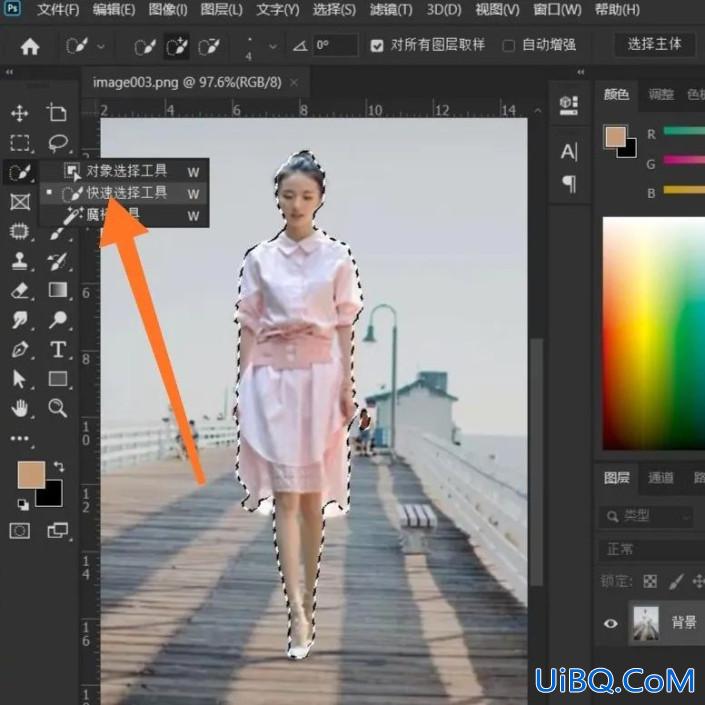This screenshot has width=705, height=705.
Task: Toggle lock image pixels brush icon
Action: pyautogui.click(x=676, y=581)
